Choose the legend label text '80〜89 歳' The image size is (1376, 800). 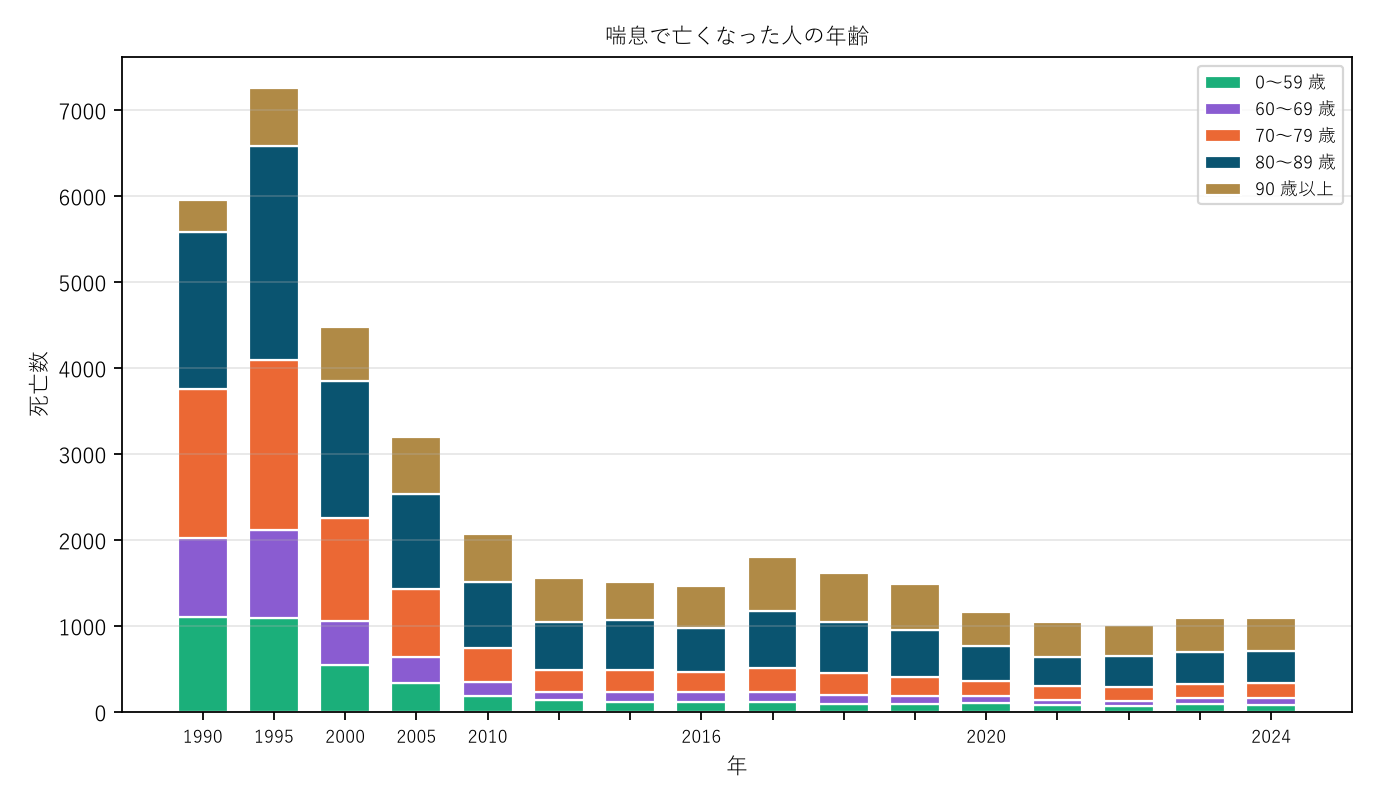[1295, 162]
